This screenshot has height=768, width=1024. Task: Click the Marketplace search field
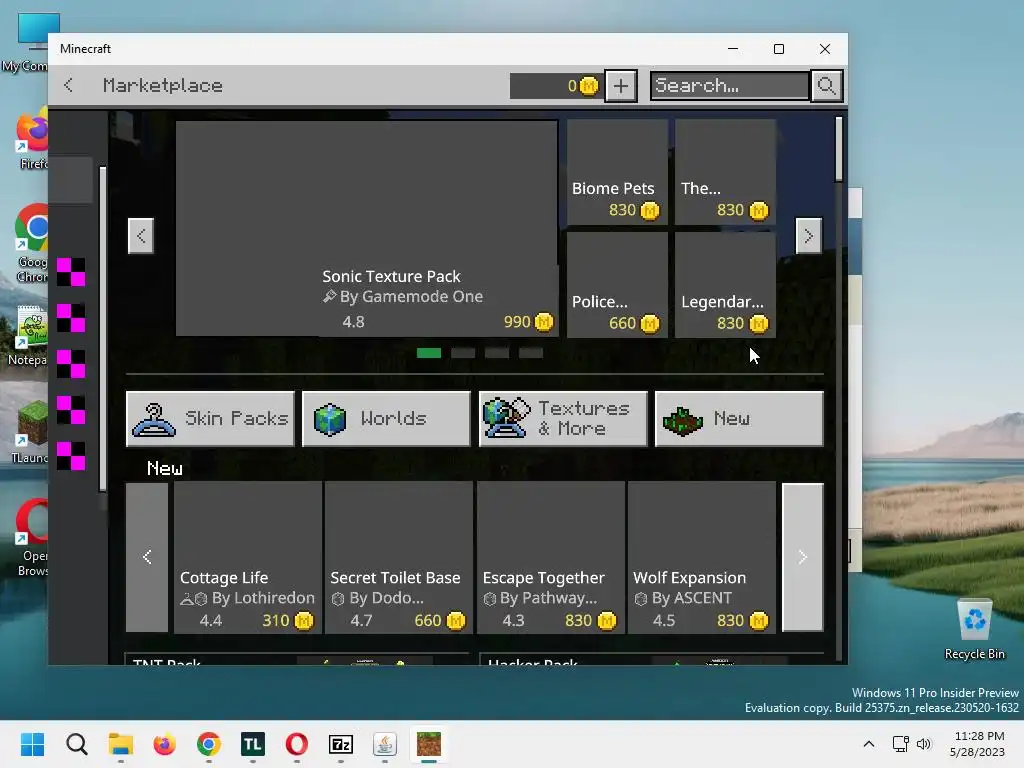pyautogui.click(x=729, y=86)
